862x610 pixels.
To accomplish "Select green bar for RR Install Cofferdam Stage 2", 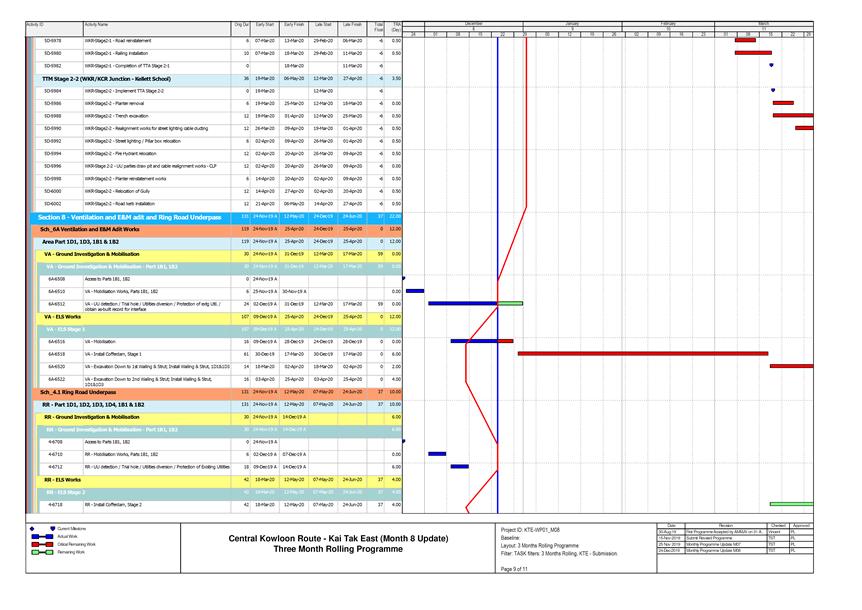I will 791,505.
